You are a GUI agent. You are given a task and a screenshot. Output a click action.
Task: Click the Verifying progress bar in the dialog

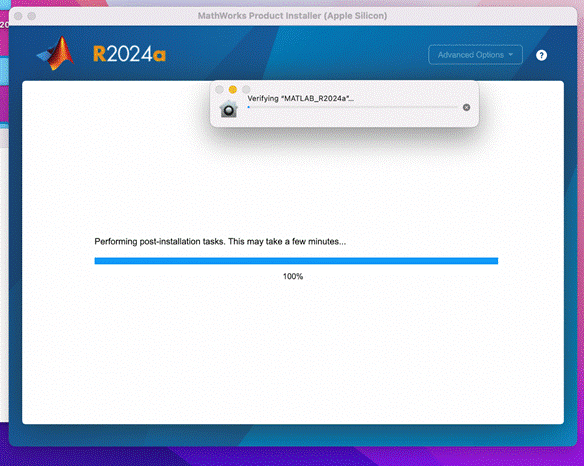pos(352,107)
